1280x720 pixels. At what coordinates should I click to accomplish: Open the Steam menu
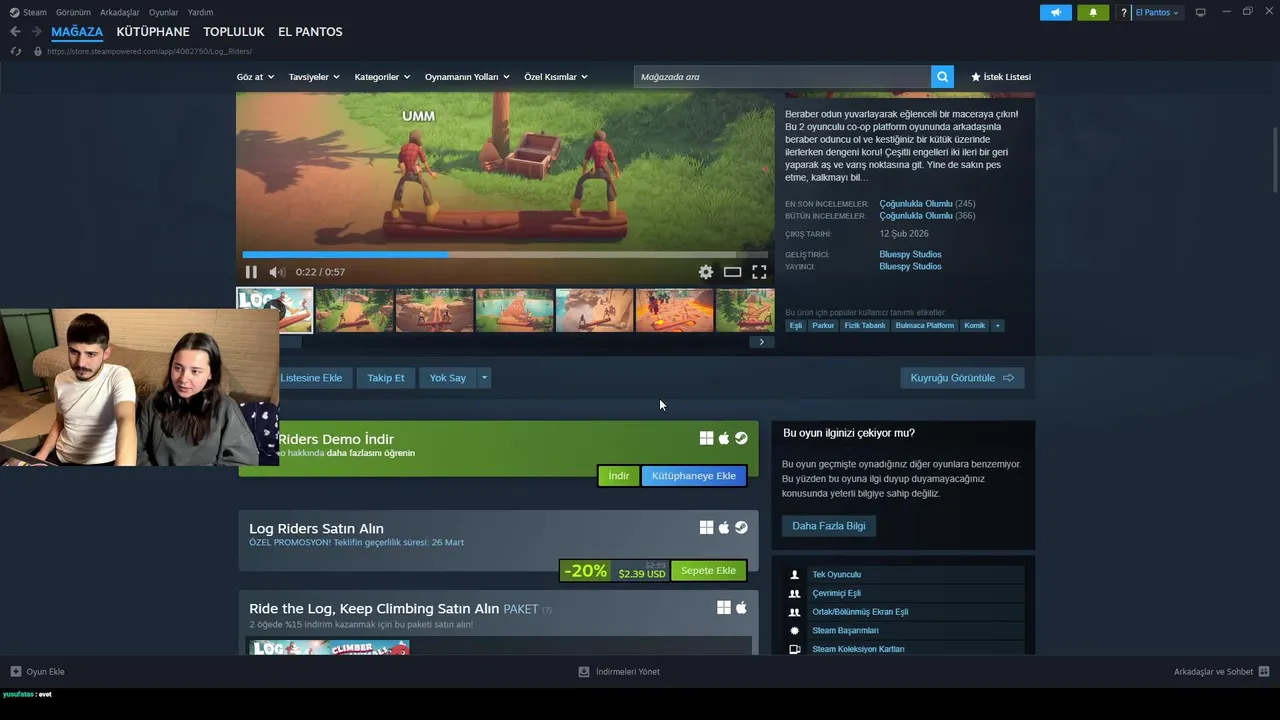29,12
